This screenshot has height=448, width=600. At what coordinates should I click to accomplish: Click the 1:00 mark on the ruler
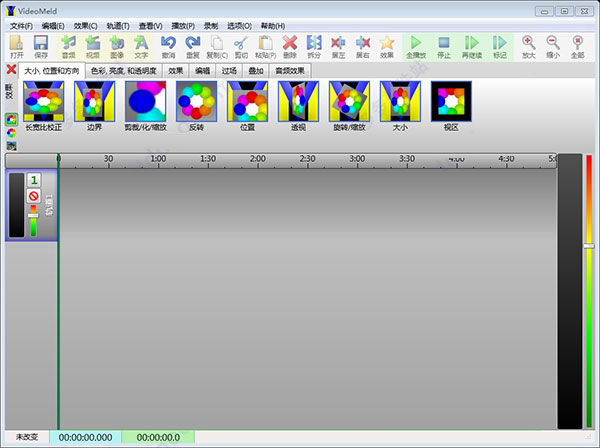click(158, 158)
